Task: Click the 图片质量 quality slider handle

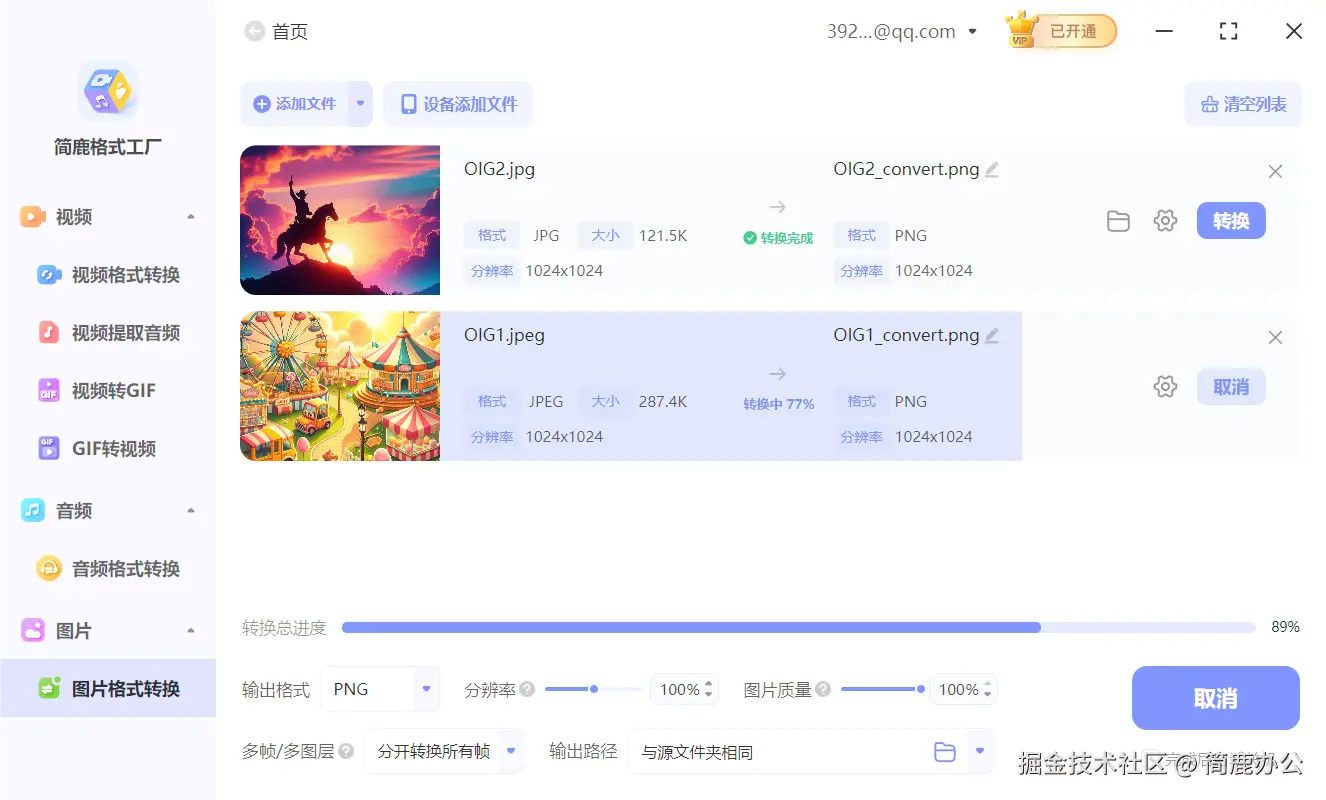Action: (x=922, y=689)
